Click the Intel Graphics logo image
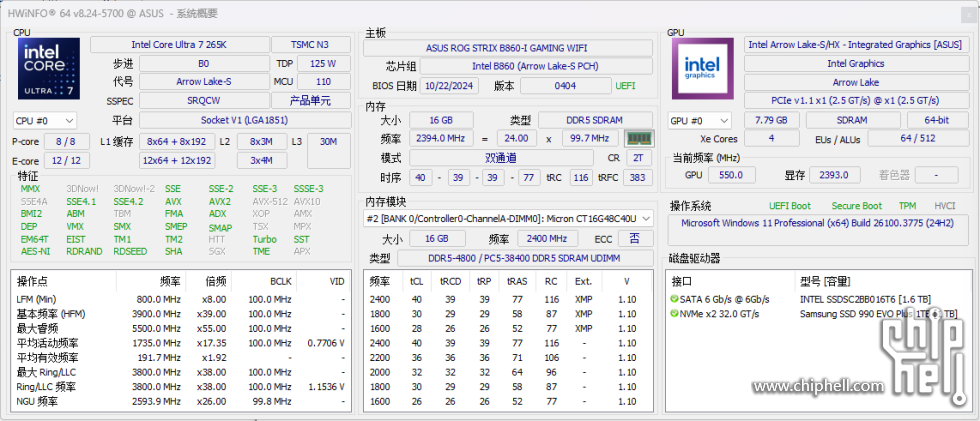Viewport: 980px width, 421px height. click(x=702, y=69)
